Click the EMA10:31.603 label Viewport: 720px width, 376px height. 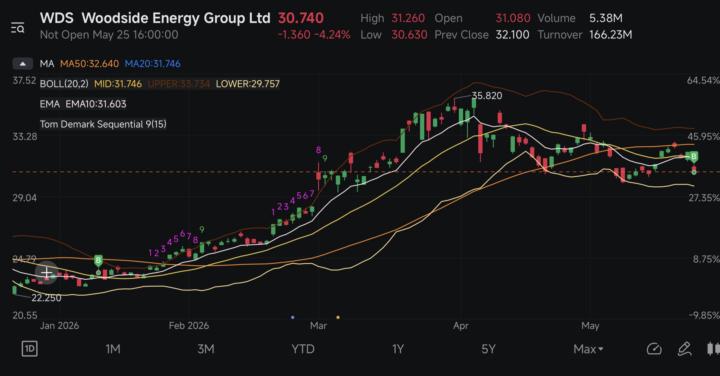pos(96,104)
